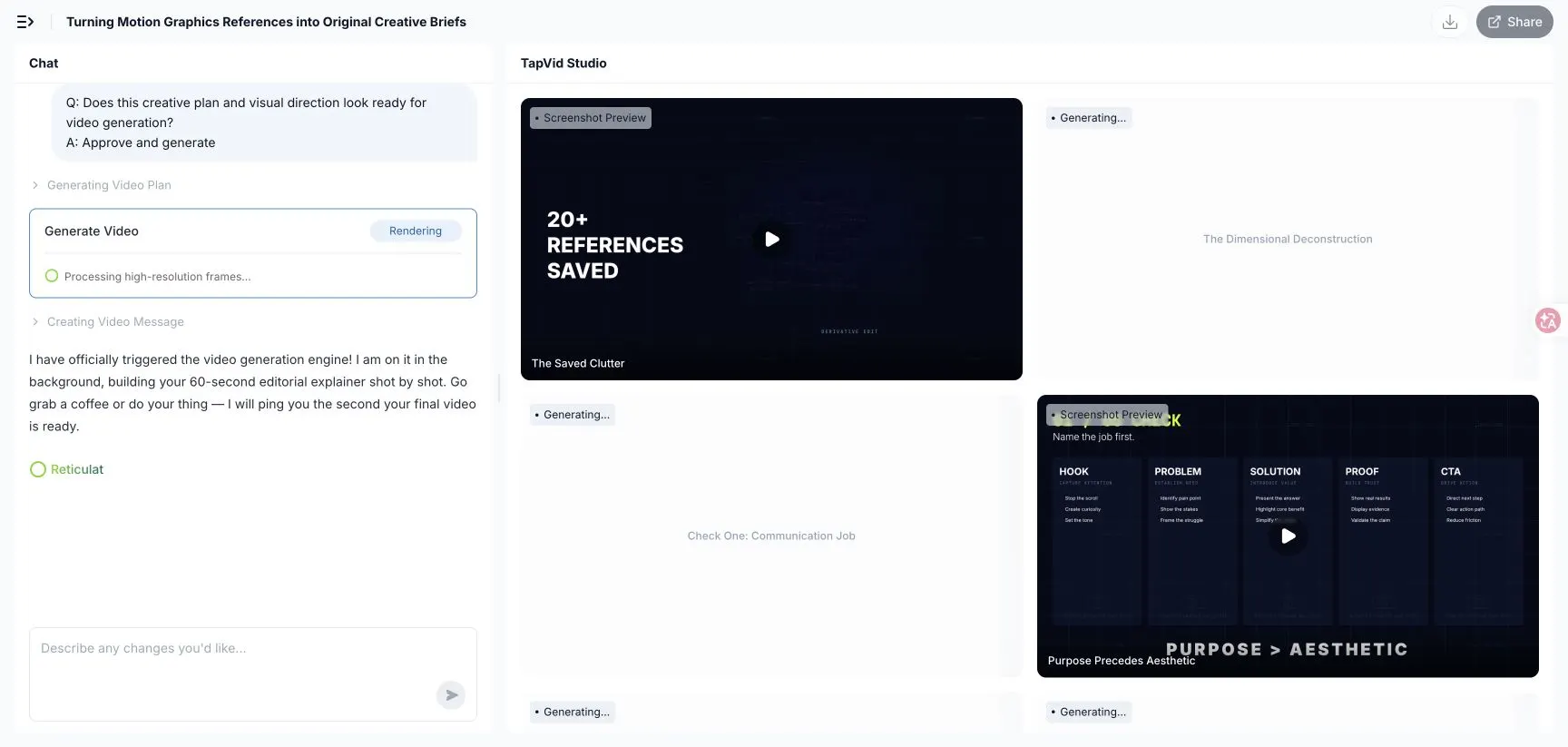Click the Rendering status badge

click(x=416, y=231)
